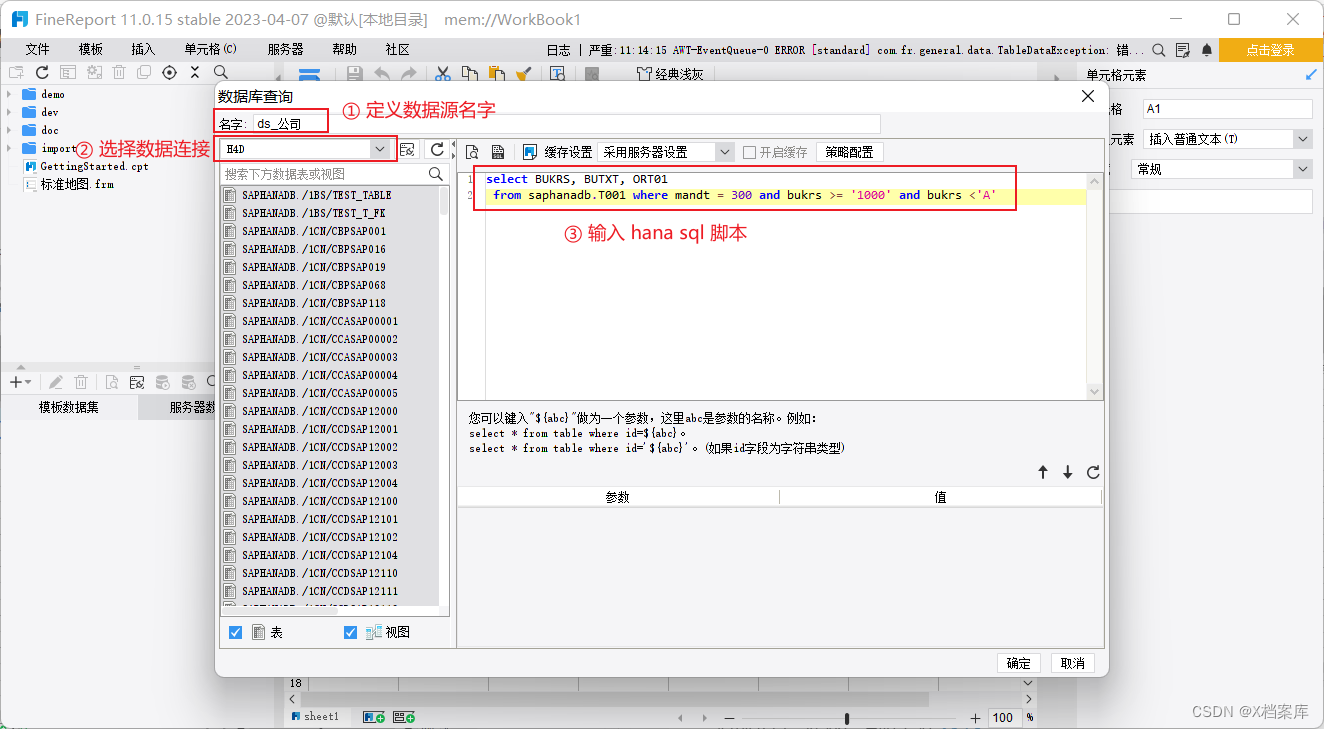Viewport: 1324px width, 729px height.
Task: Uncheck the 表 checkbox
Action: [x=235, y=632]
